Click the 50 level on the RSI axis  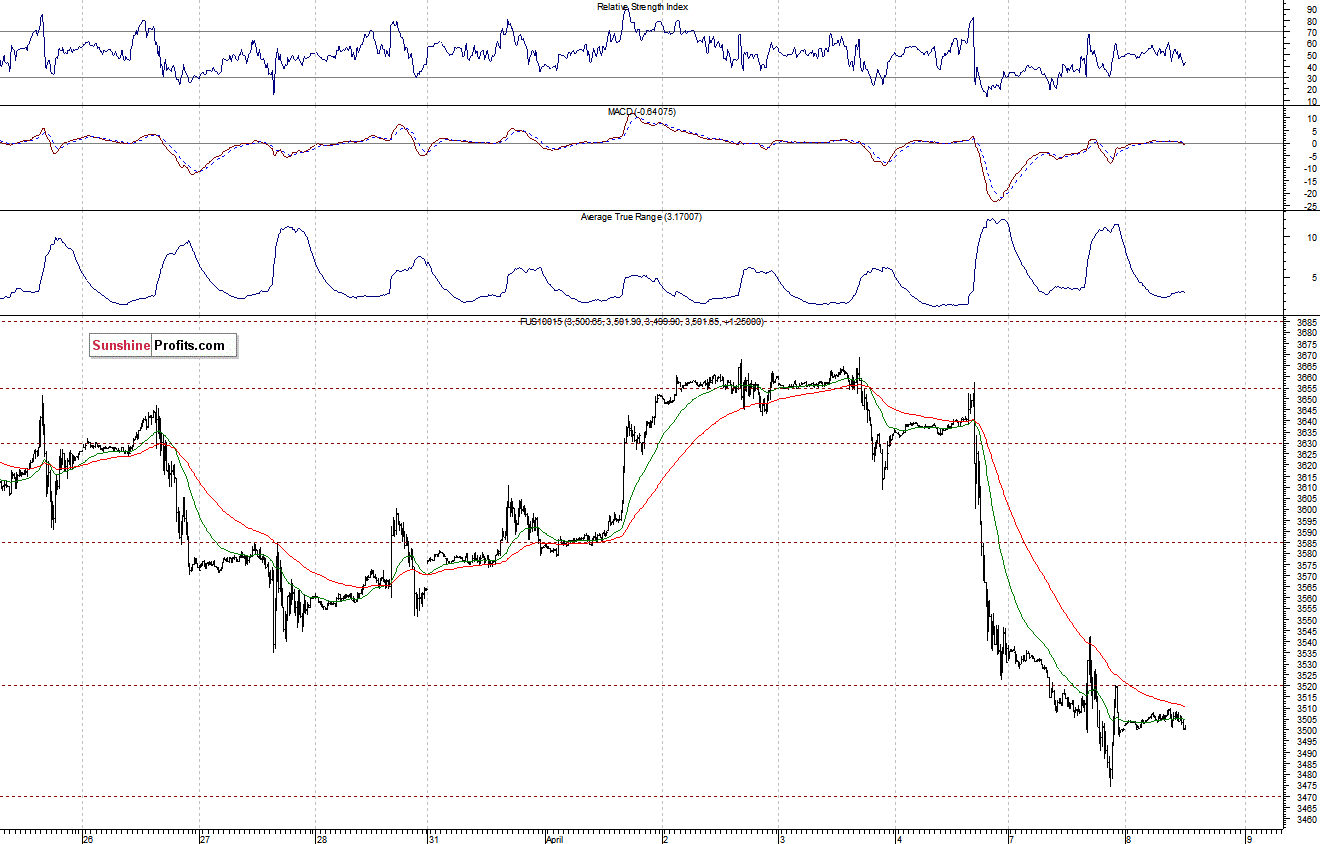pos(1311,55)
